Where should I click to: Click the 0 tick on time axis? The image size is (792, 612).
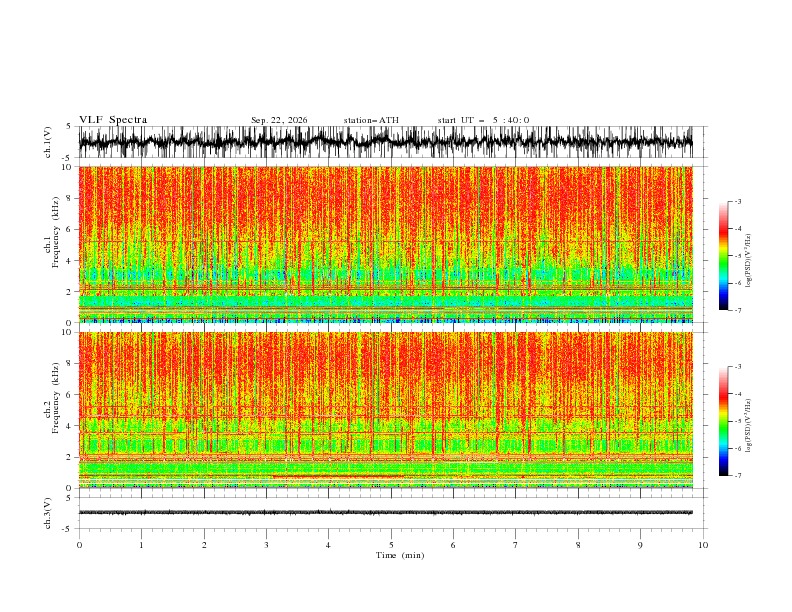(79, 545)
